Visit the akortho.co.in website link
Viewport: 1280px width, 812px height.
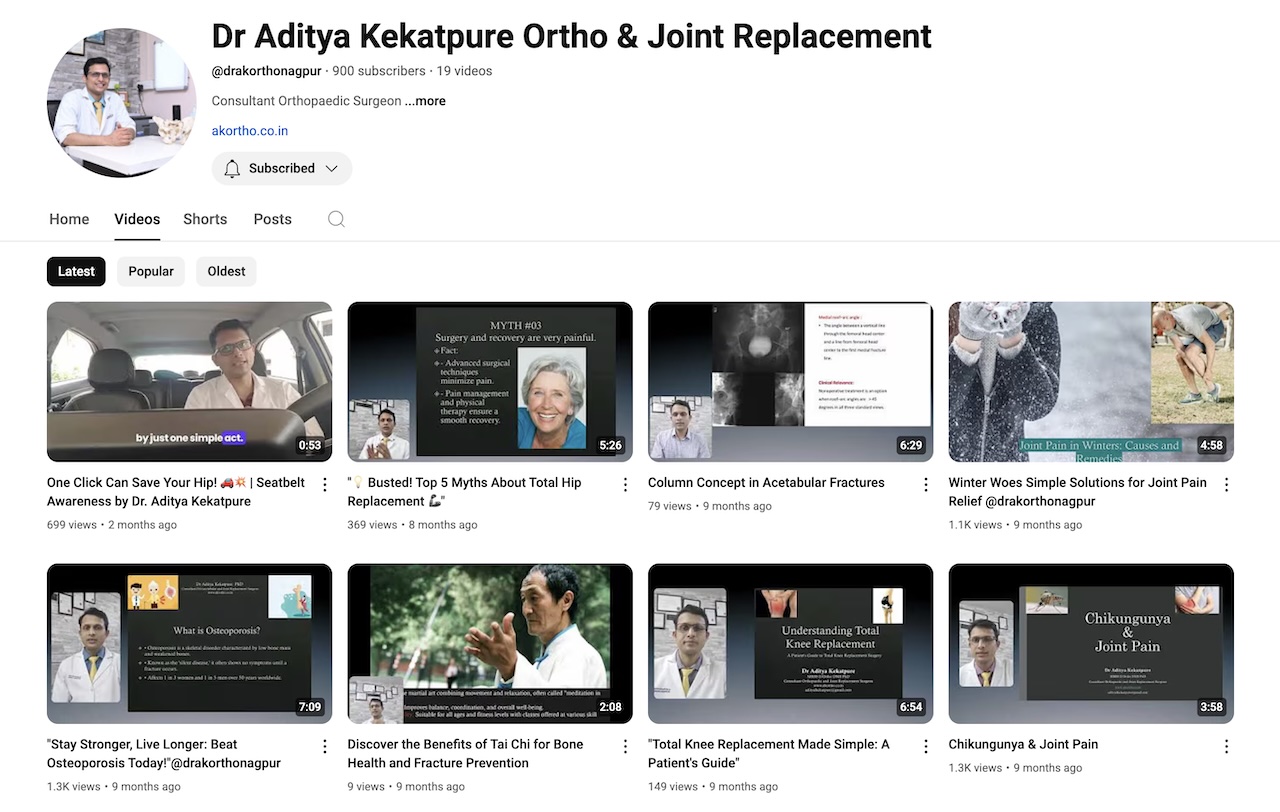pyautogui.click(x=250, y=131)
